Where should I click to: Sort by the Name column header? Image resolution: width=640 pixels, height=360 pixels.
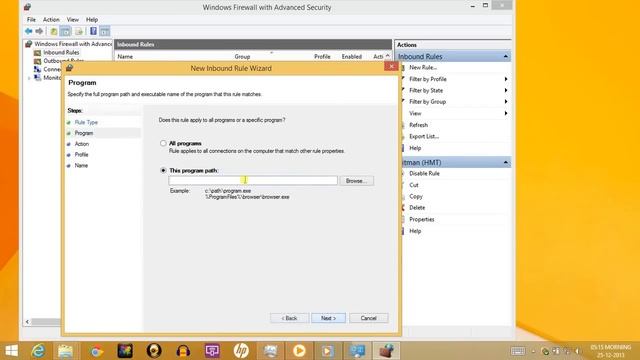(x=125, y=57)
